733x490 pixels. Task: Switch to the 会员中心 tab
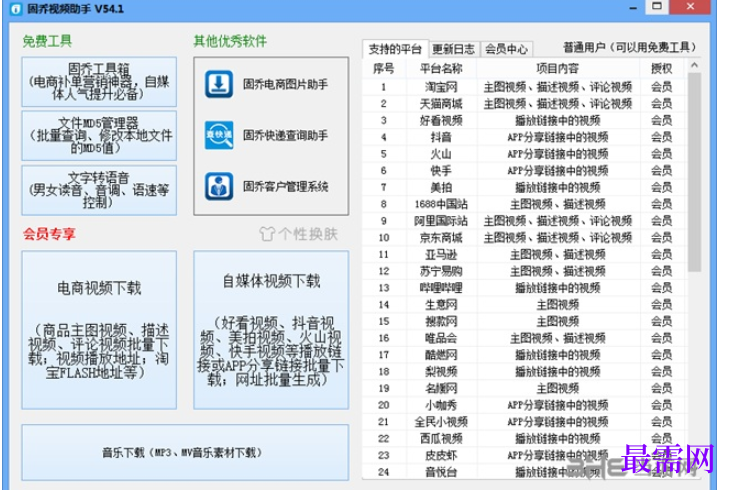click(506, 49)
